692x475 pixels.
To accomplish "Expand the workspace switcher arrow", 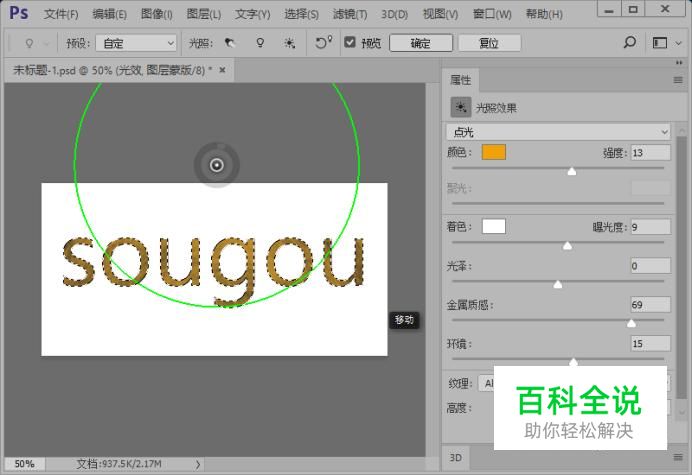I will (679, 43).
